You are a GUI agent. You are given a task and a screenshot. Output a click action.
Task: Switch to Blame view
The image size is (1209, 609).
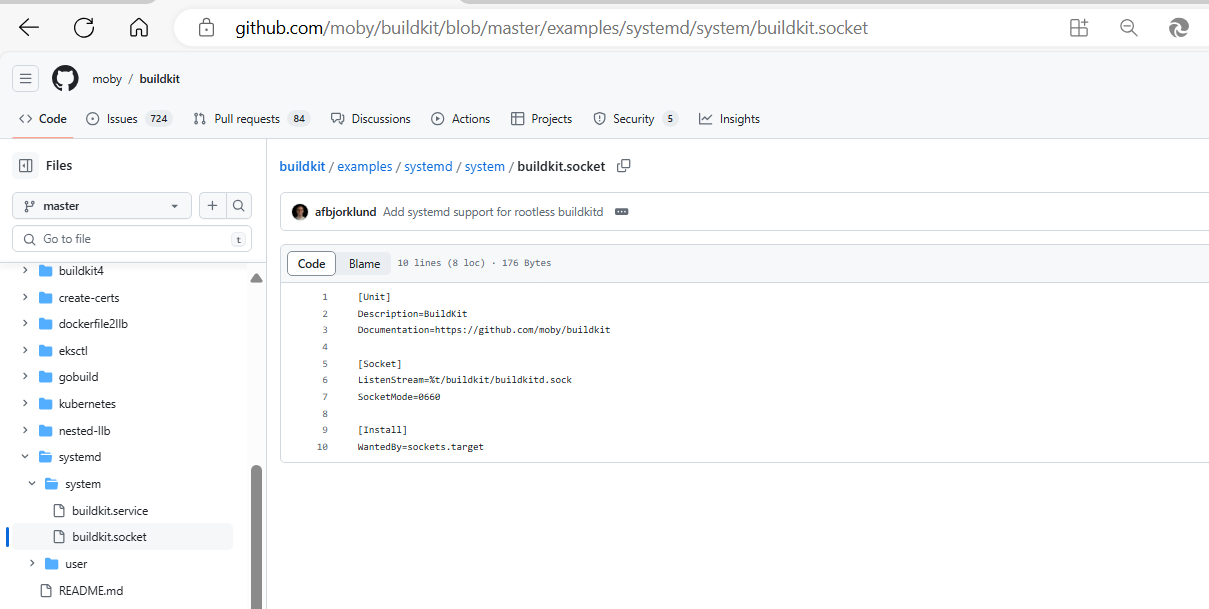pyautogui.click(x=364, y=264)
